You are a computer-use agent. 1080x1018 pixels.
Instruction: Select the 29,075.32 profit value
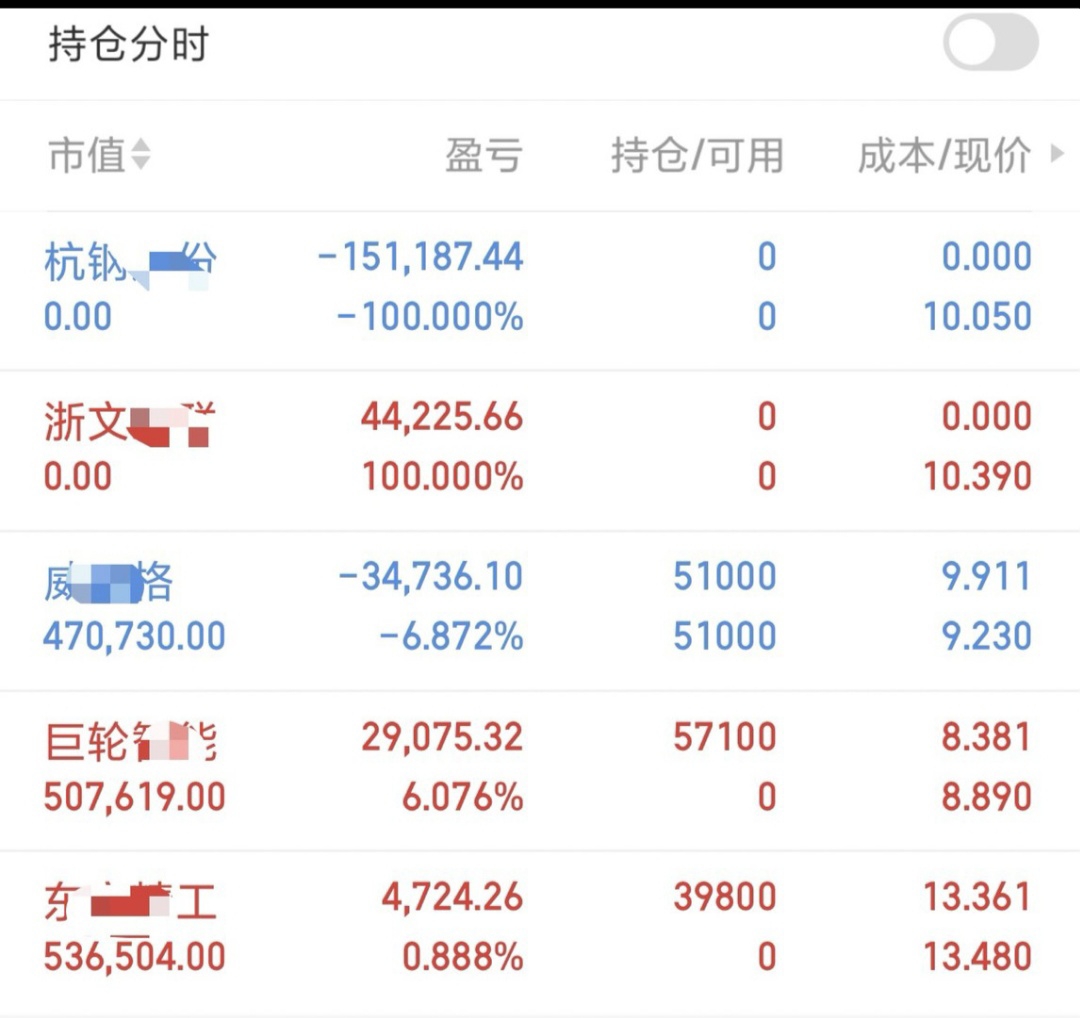tap(442, 737)
